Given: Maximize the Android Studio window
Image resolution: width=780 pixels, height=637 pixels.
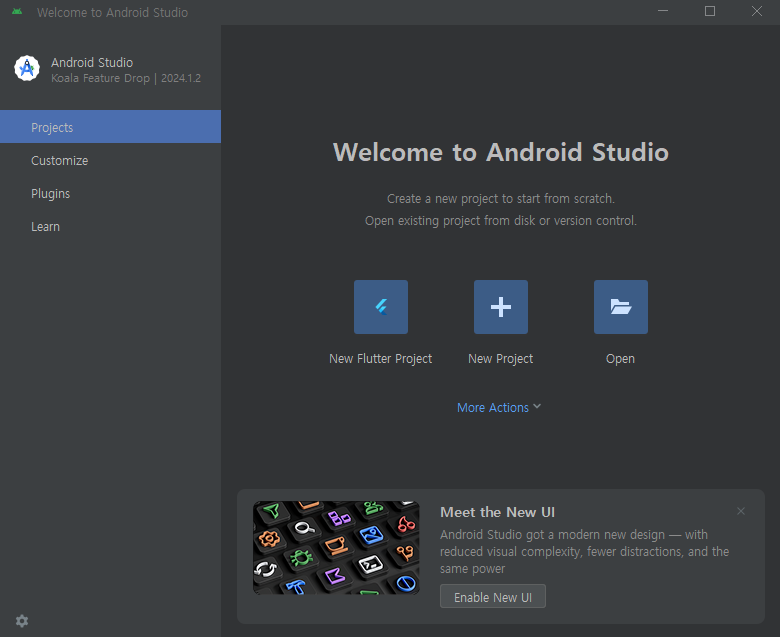Looking at the screenshot, I should point(710,11).
